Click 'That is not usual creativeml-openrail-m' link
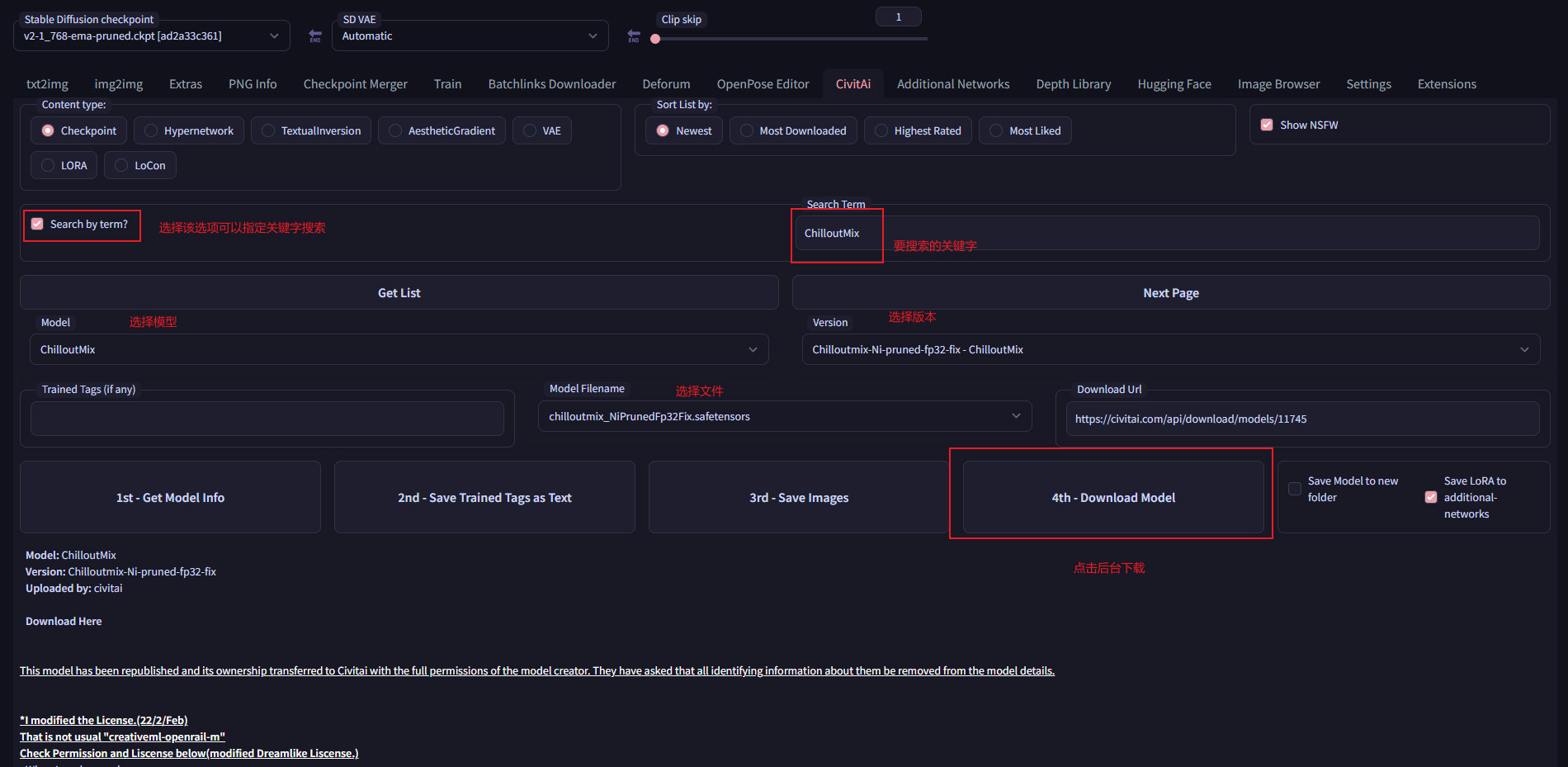Screen dimensions: 1568x767 click(122, 737)
